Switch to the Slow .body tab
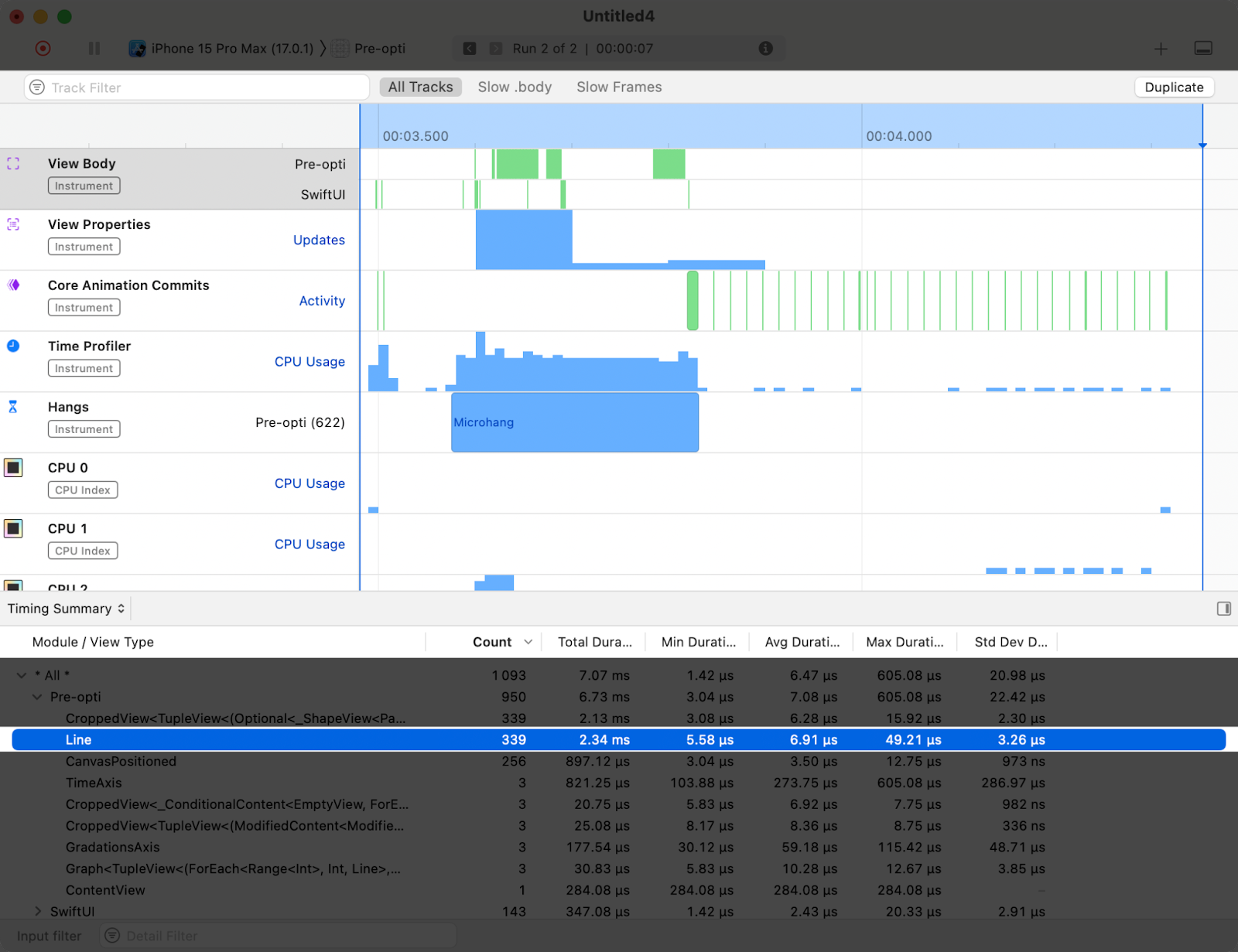Screen dimensions: 1238x952 514,87
